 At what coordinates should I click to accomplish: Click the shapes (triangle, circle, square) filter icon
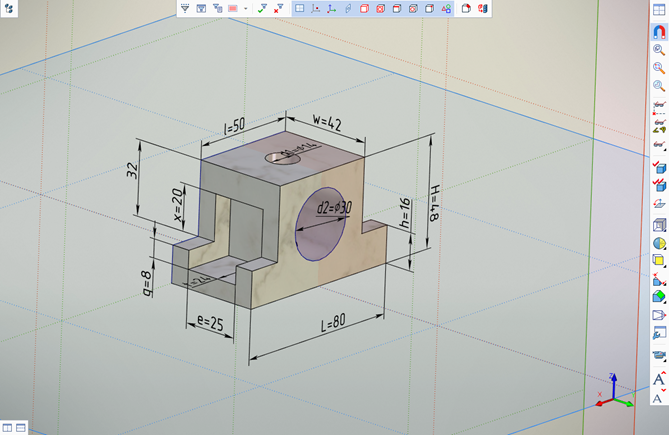pyautogui.click(x=446, y=8)
